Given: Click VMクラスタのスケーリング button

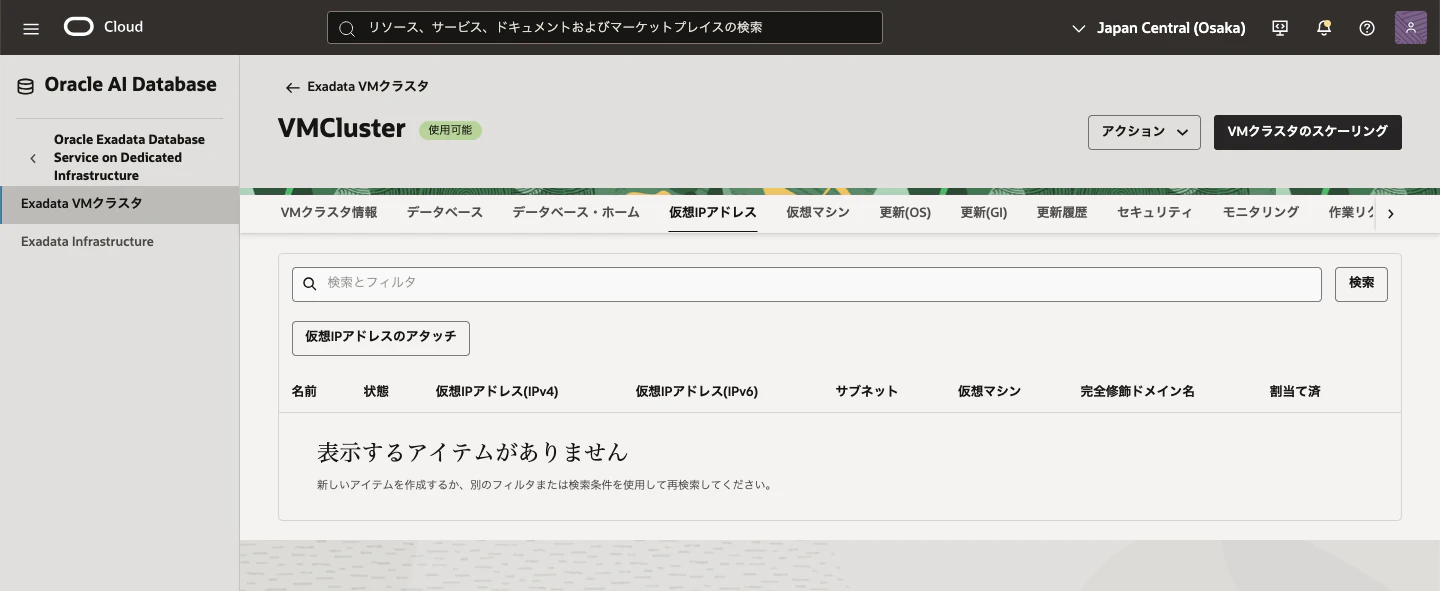Looking at the screenshot, I should pyautogui.click(x=1308, y=132).
